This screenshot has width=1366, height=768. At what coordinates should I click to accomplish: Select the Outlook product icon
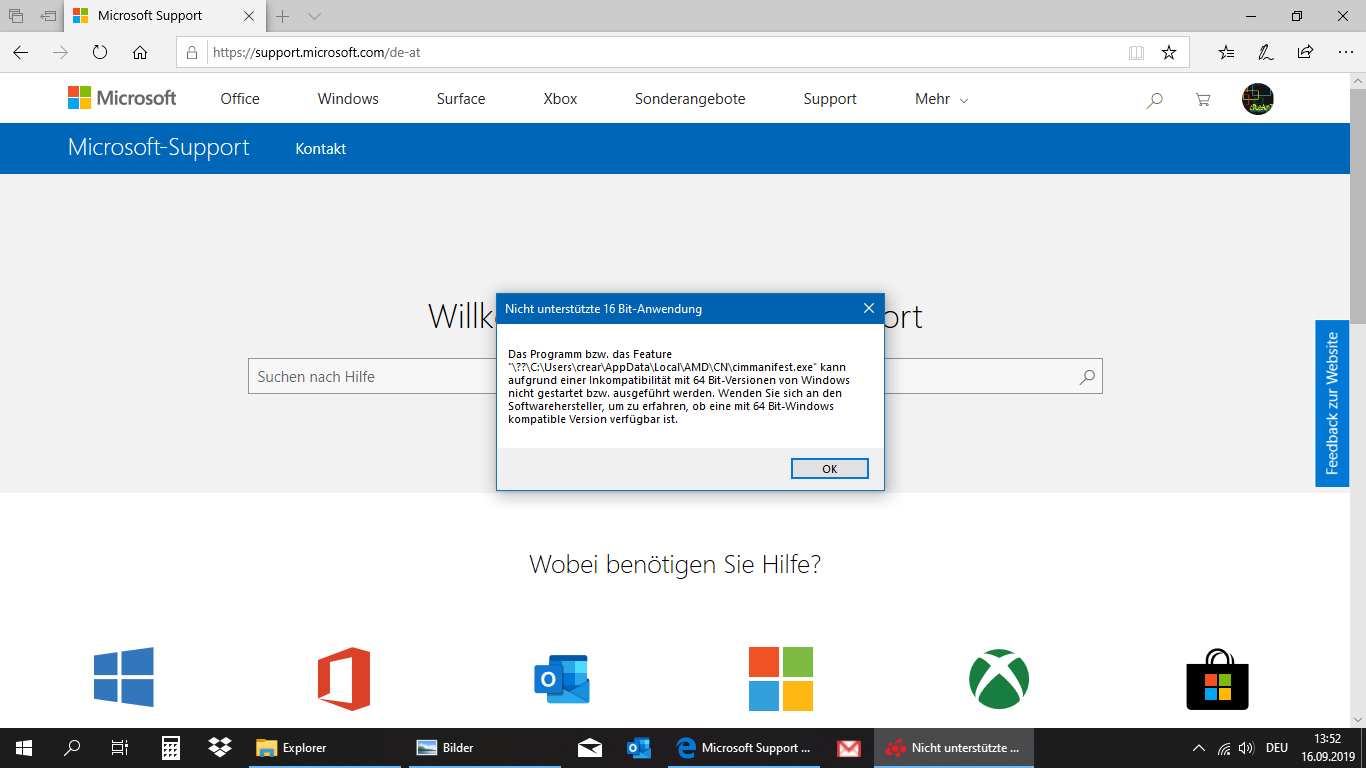click(x=562, y=679)
